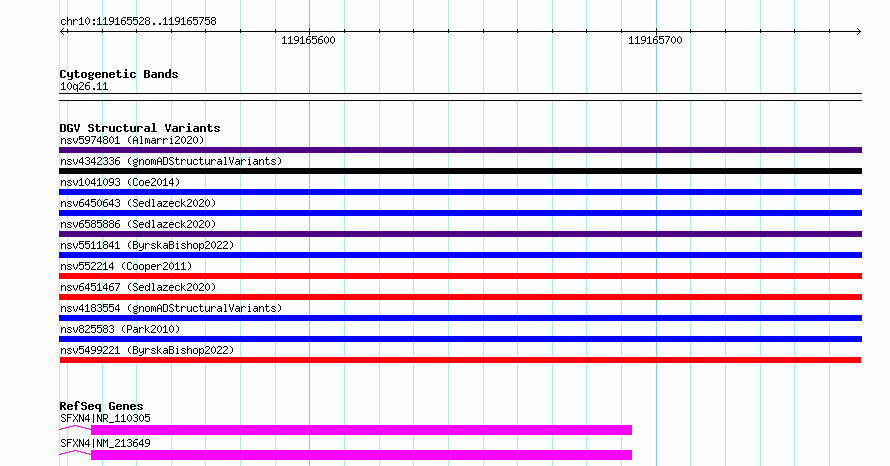The width and height of the screenshot is (890, 466).
Task: Click the nsv6585886 (Sedlazeck2020) label
Action: (138, 224)
